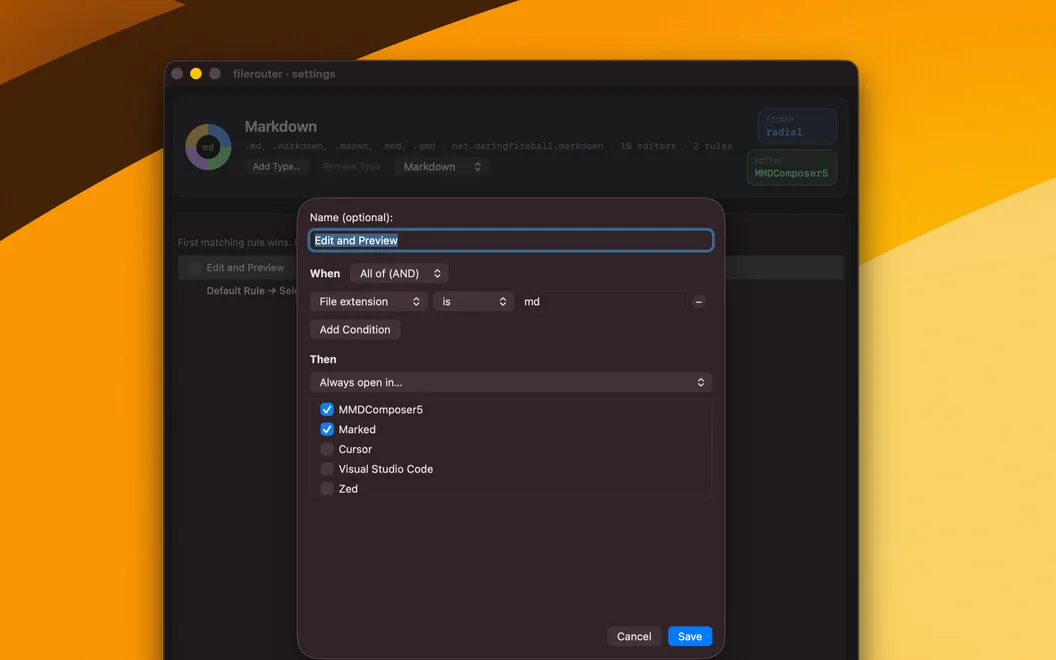Click the 'First matching rule wins' text
The width and height of the screenshot is (1056, 660).
tap(234, 242)
